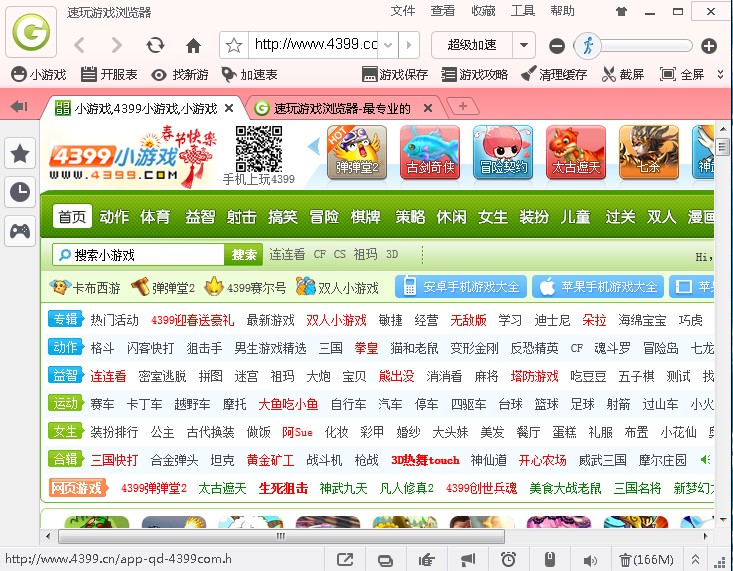Open 苹果手机游戏大全 button

pos(598,286)
